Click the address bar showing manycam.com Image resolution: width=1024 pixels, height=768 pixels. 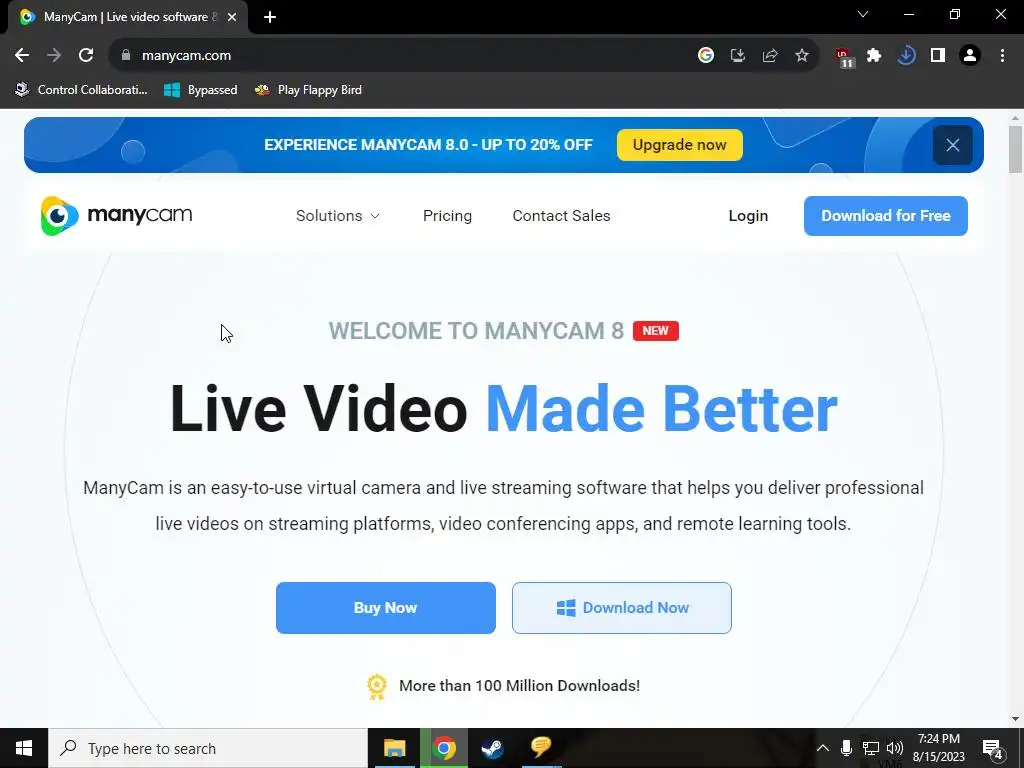point(405,56)
